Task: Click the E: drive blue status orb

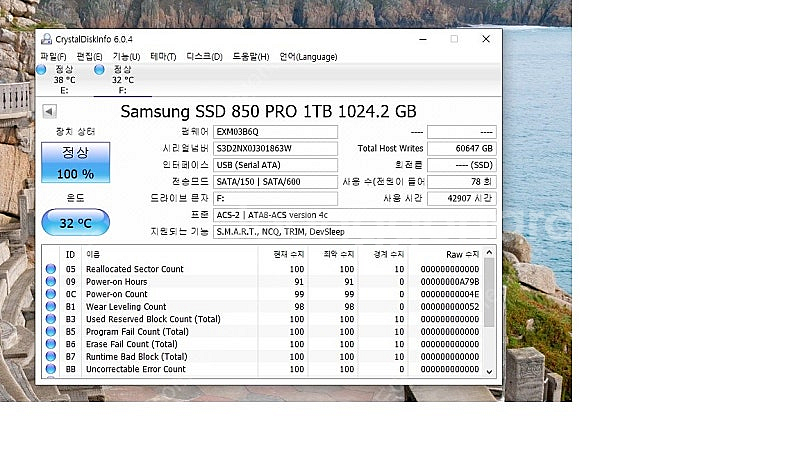Action: point(41,69)
